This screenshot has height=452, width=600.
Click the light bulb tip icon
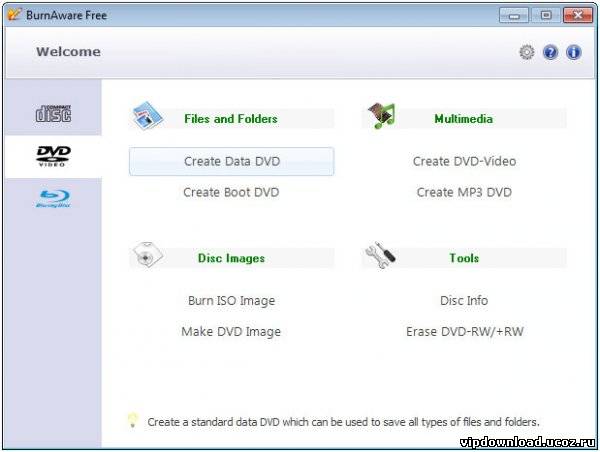point(133,420)
